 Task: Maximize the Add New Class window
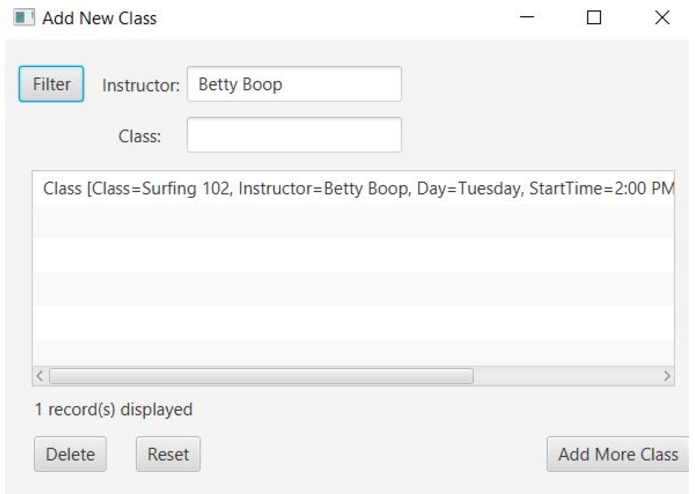[594, 18]
